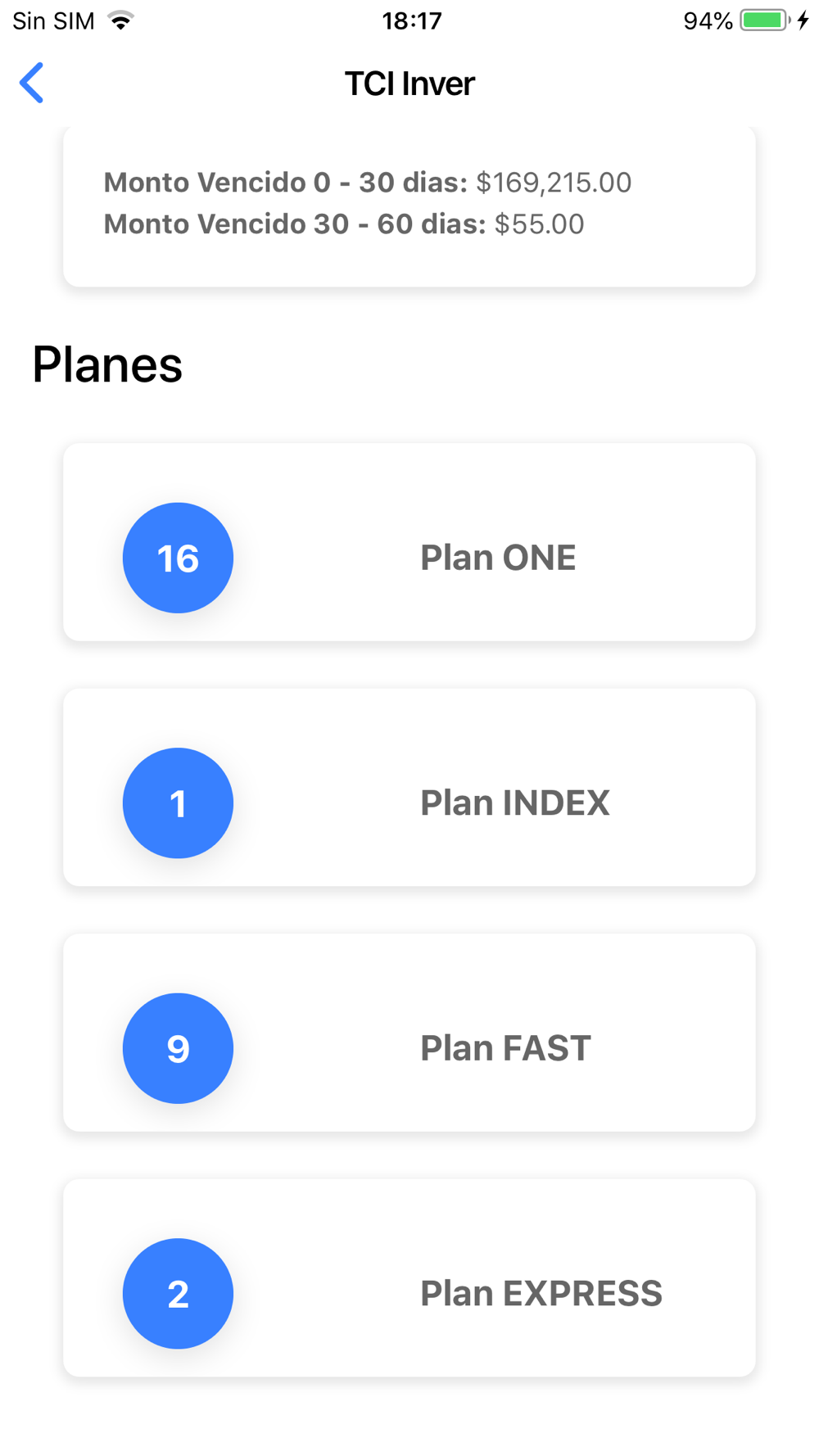
Task: Tap the Sin SIM carrier text
Action: (54, 20)
